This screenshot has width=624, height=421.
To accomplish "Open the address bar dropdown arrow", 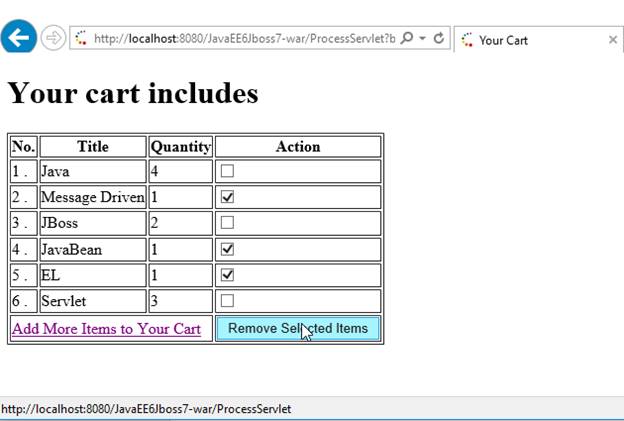I will (423, 38).
